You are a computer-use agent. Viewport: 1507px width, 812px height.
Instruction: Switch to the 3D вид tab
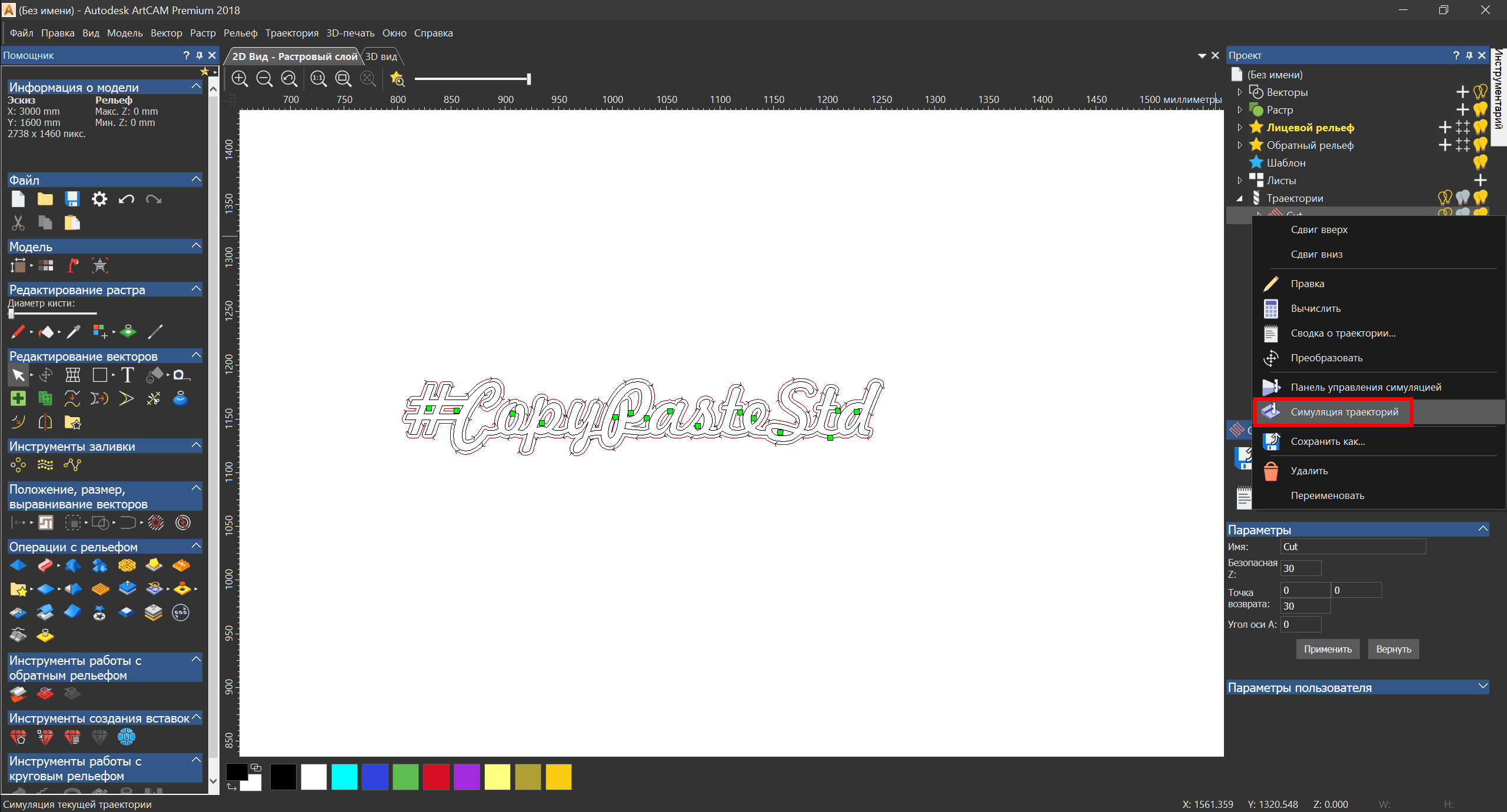[x=381, y=56]
